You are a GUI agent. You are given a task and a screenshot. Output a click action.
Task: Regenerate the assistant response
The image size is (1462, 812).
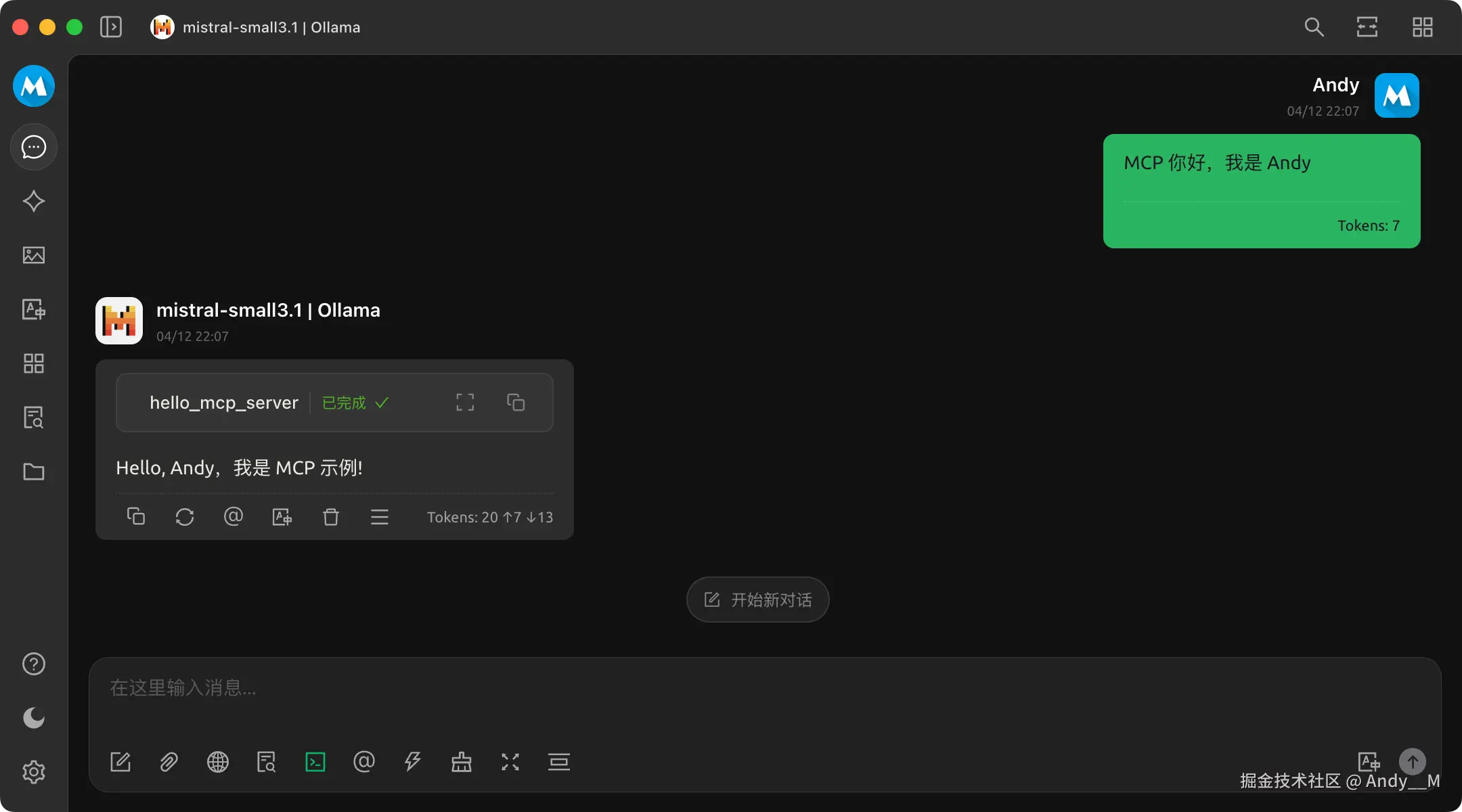(185, 517)
